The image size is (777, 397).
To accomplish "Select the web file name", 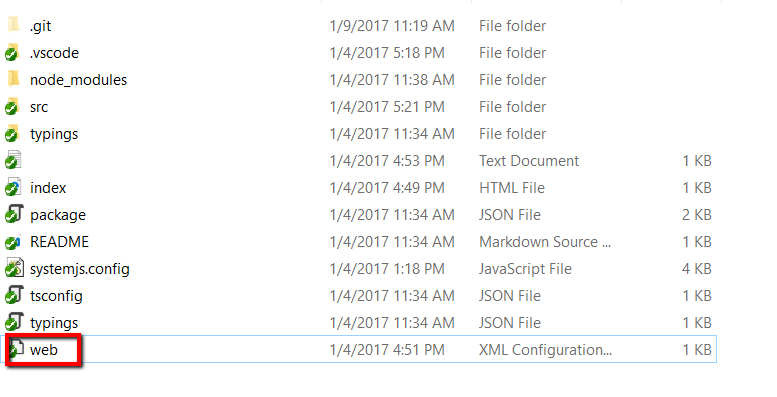I will [44, 350].
